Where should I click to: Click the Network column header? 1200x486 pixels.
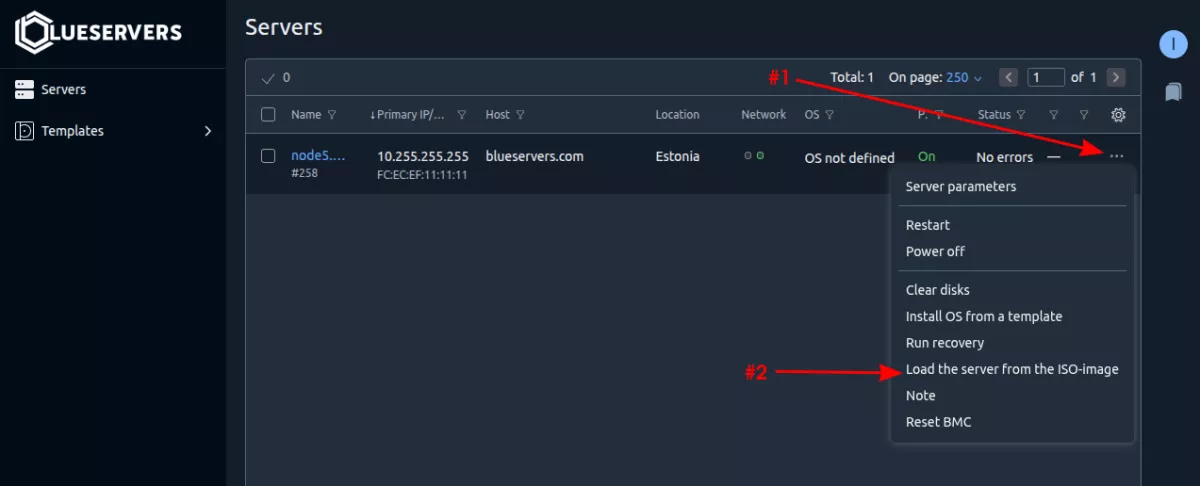pyautogui.click(x=764, y=115)
